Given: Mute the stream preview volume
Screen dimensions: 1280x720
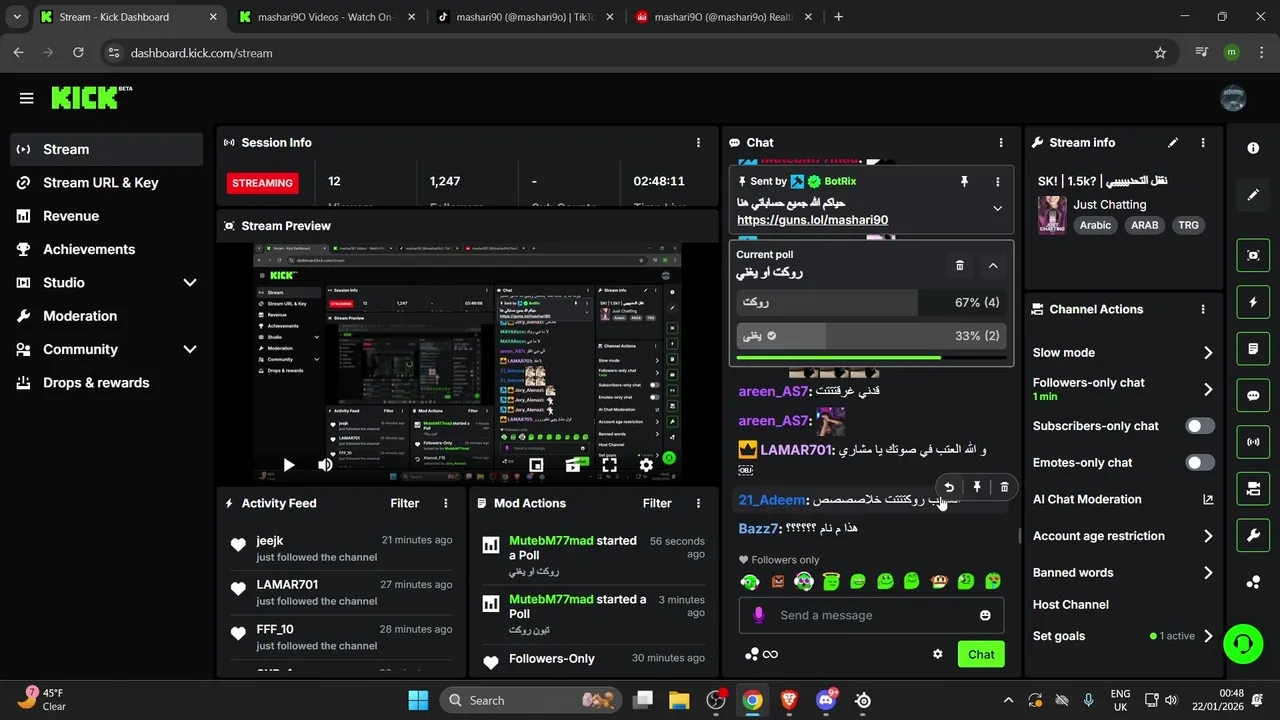Looking at the screenshot, I should click(x=325, y=465).
